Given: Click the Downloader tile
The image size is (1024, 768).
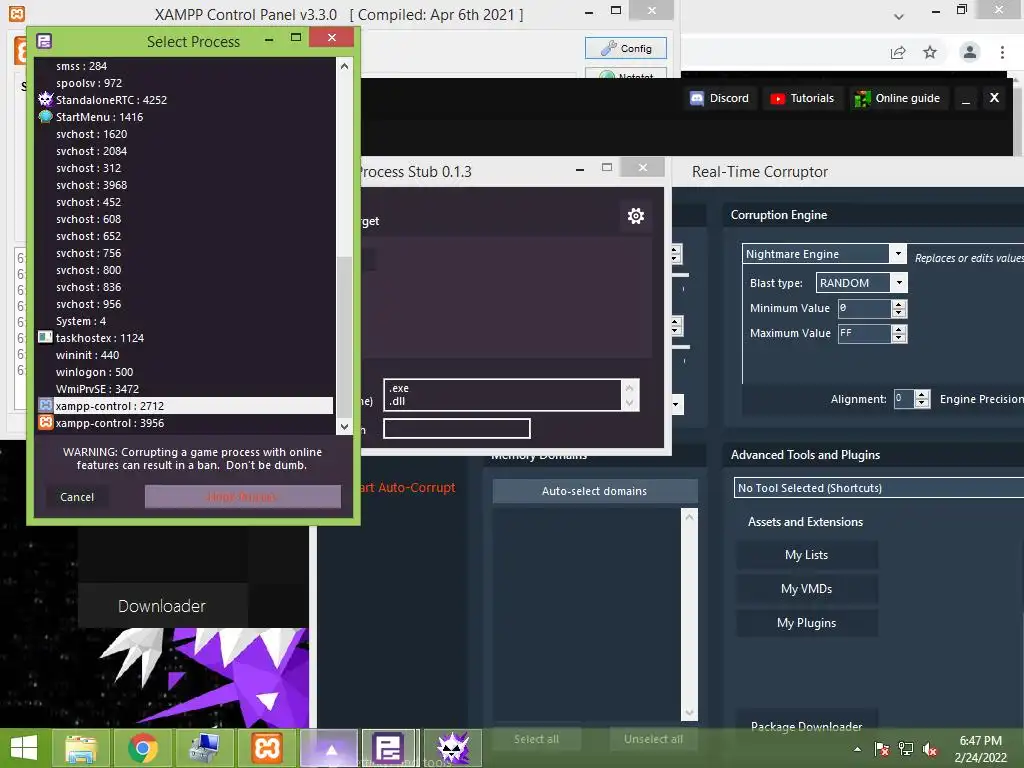Looking at the screenshot, I should tap(162, 606).
